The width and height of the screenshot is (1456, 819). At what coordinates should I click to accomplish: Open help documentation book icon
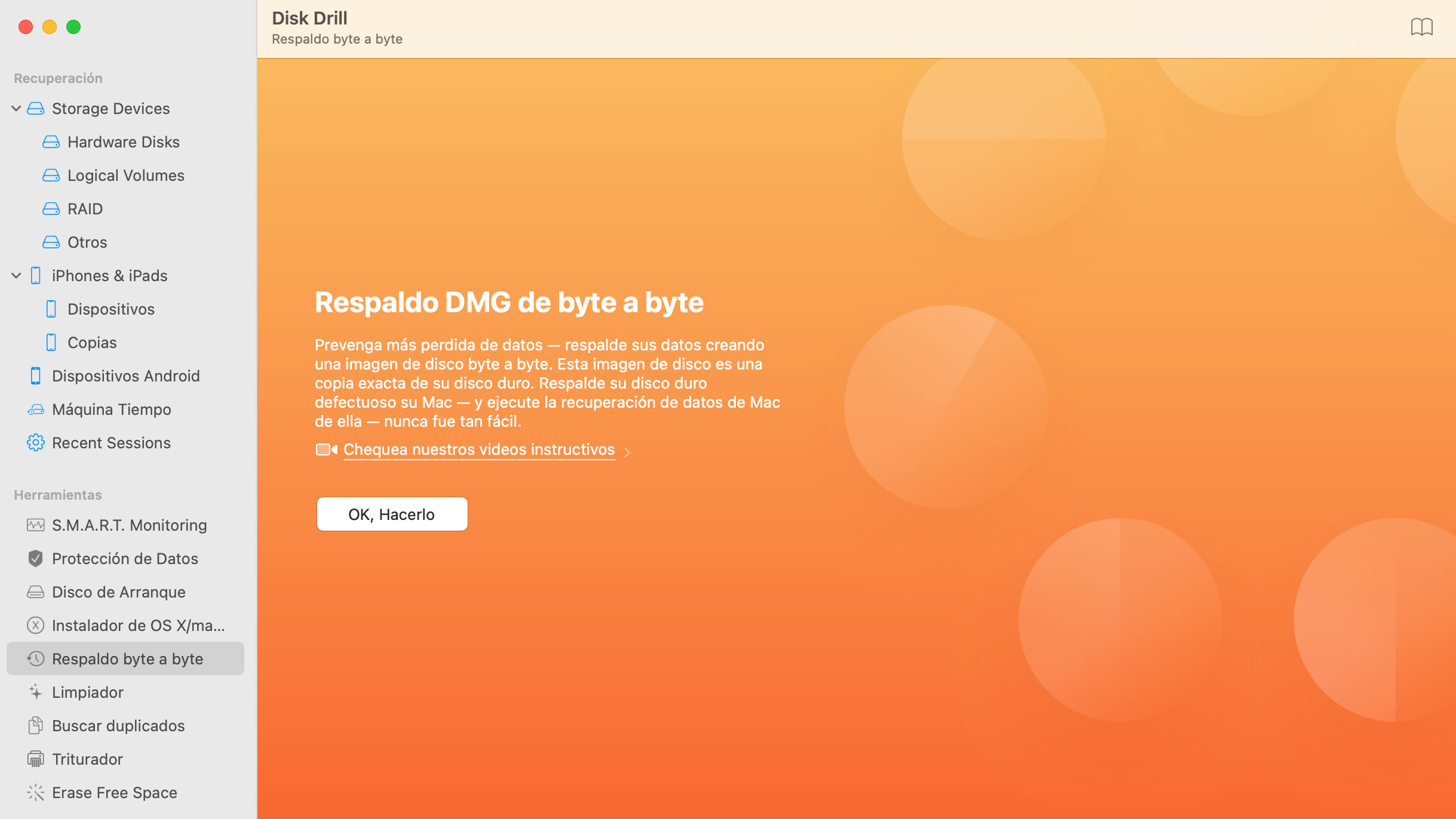coord(1422,27)
